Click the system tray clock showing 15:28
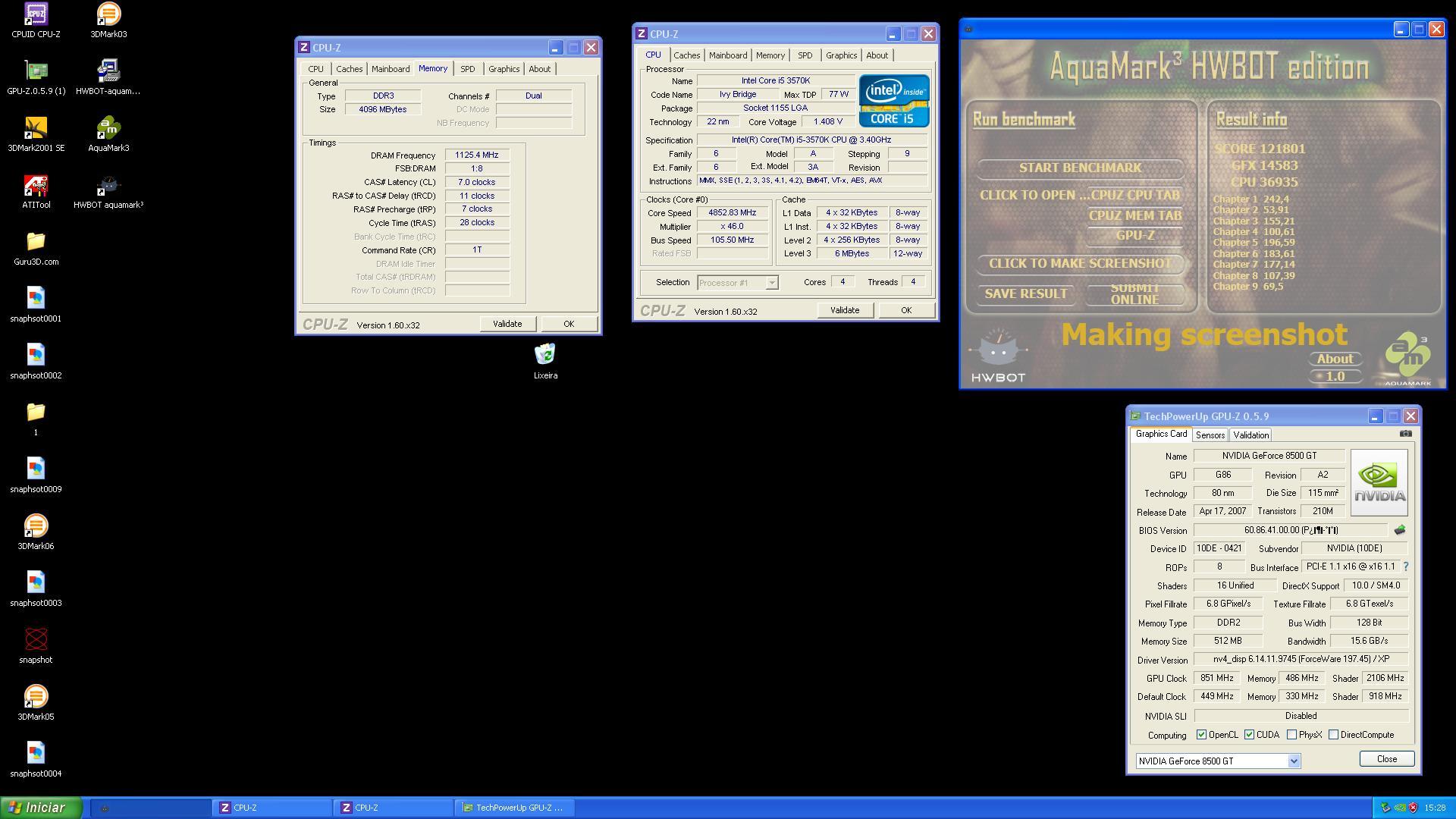This screenshot has height=819, width=1456. point(1435,808)
